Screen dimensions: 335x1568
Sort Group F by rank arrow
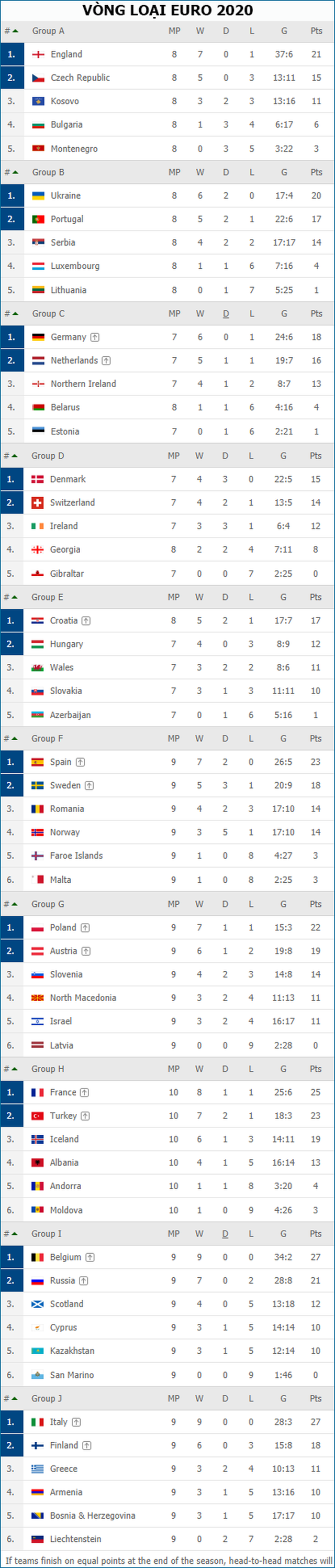click(x=14, y=738)
